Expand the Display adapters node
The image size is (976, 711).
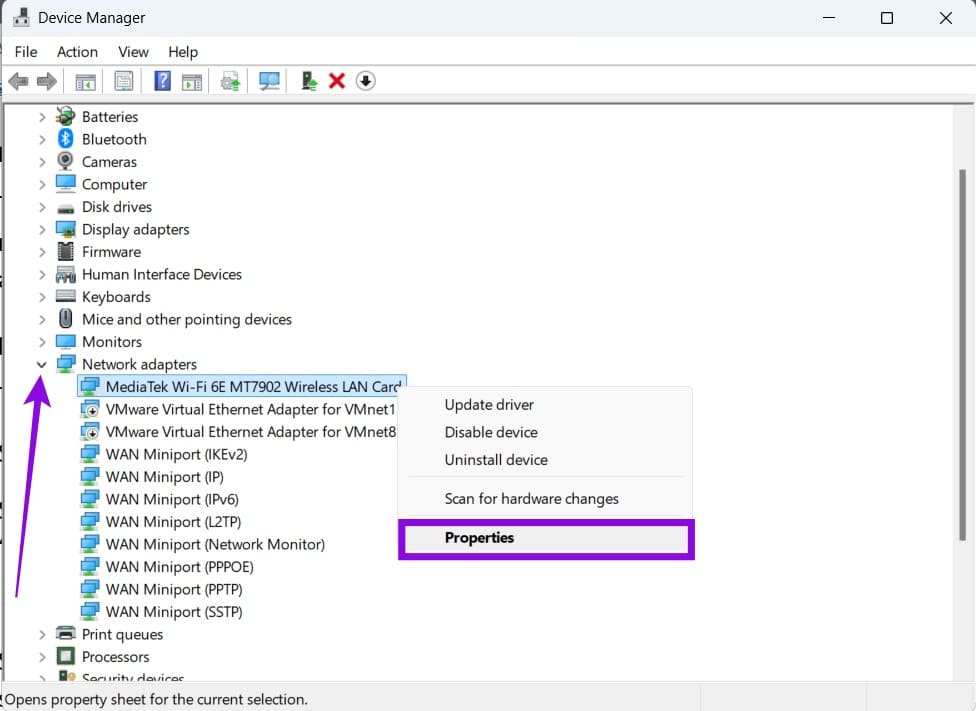click(x=42, y=230)
